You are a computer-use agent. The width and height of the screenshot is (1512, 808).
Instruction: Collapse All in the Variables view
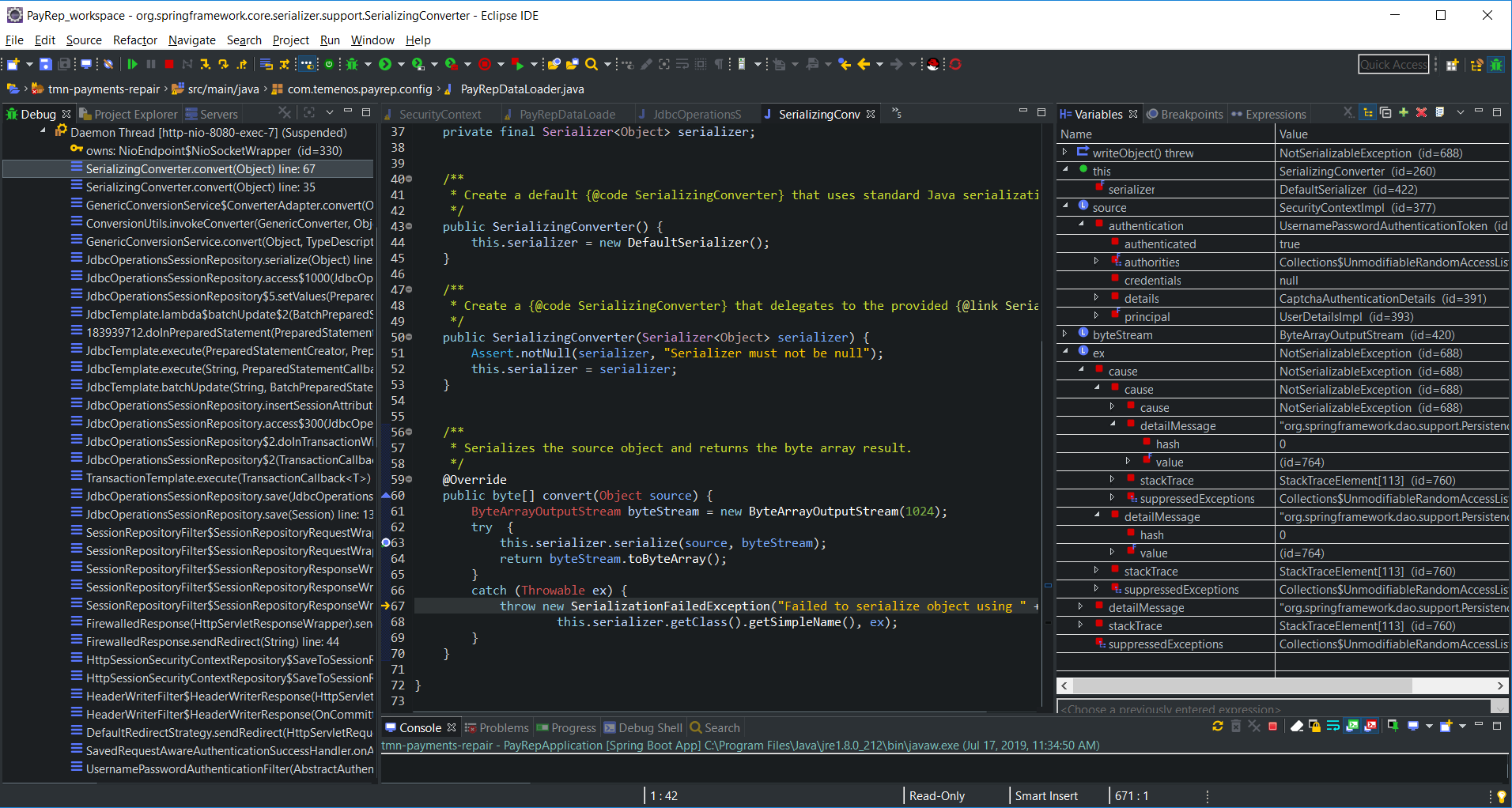point(1385,112)
